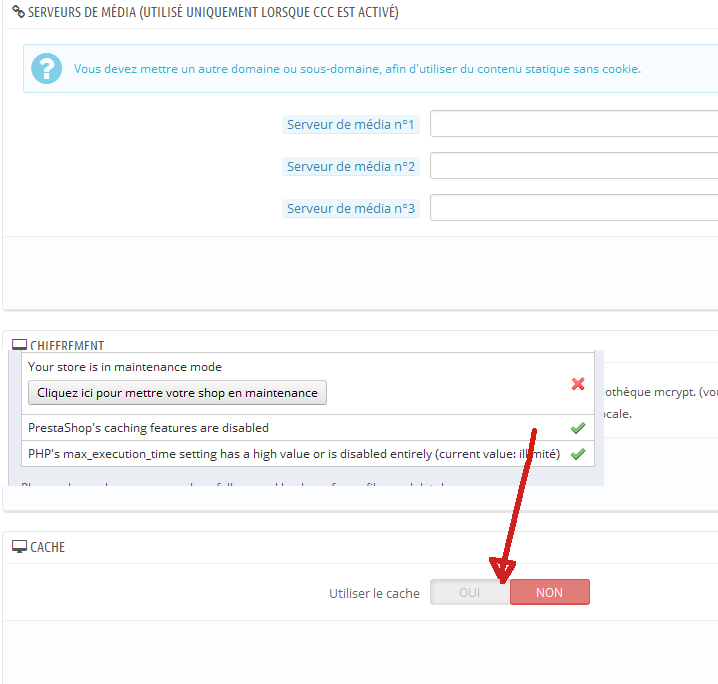Click the blue info message about sous-domaine
The image size is (718, 684).
click(357, 69)
